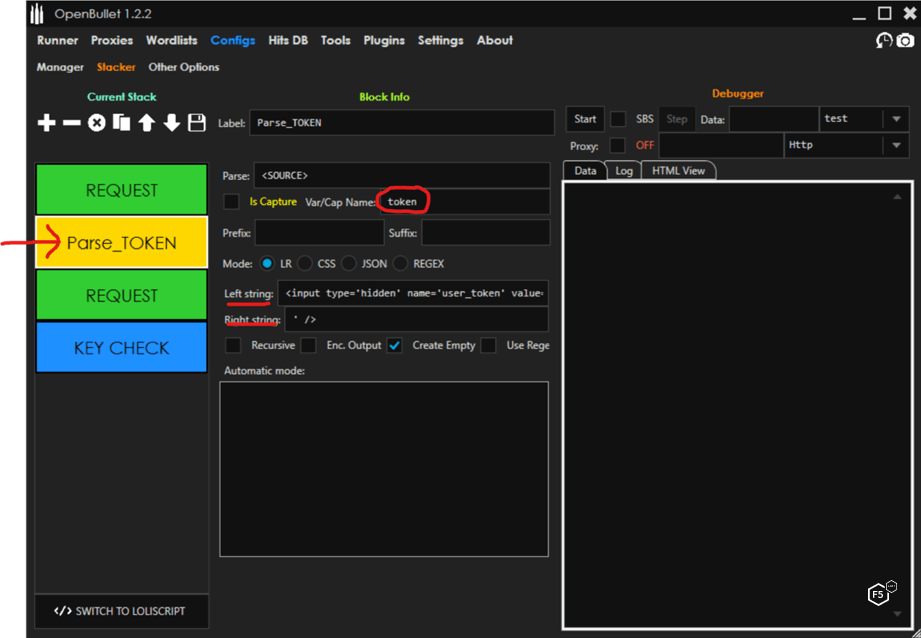921x638 pixels.
Task: Click the camera screenshot icon at top right
Action: pos(905,40)
